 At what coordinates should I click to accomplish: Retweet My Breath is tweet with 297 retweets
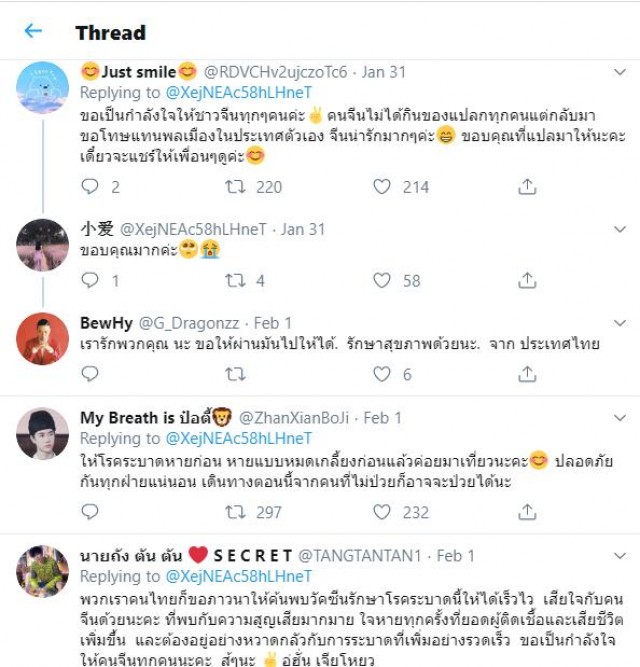(x=235, y=512)
